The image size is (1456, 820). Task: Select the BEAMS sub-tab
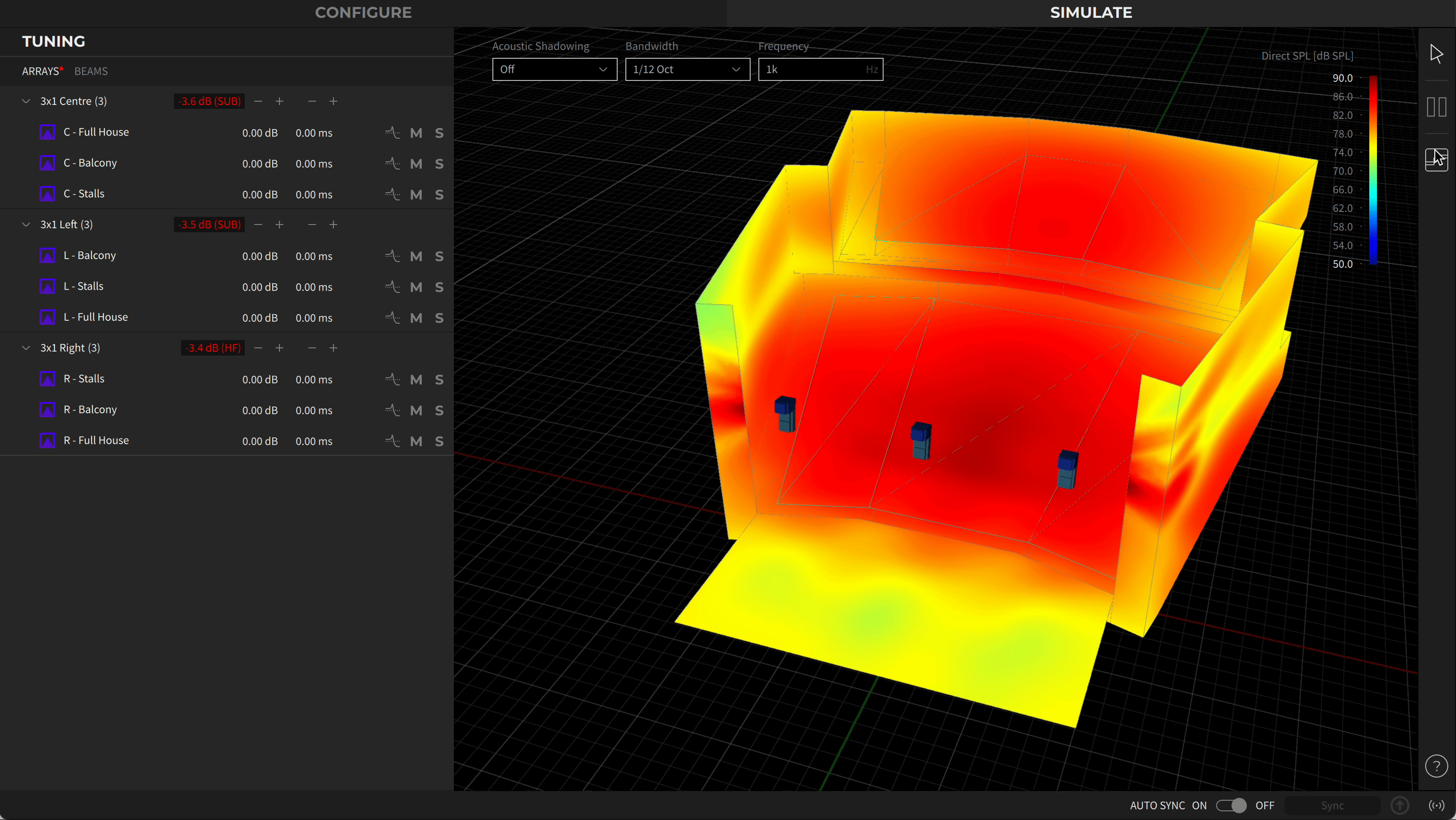point(91,71)
